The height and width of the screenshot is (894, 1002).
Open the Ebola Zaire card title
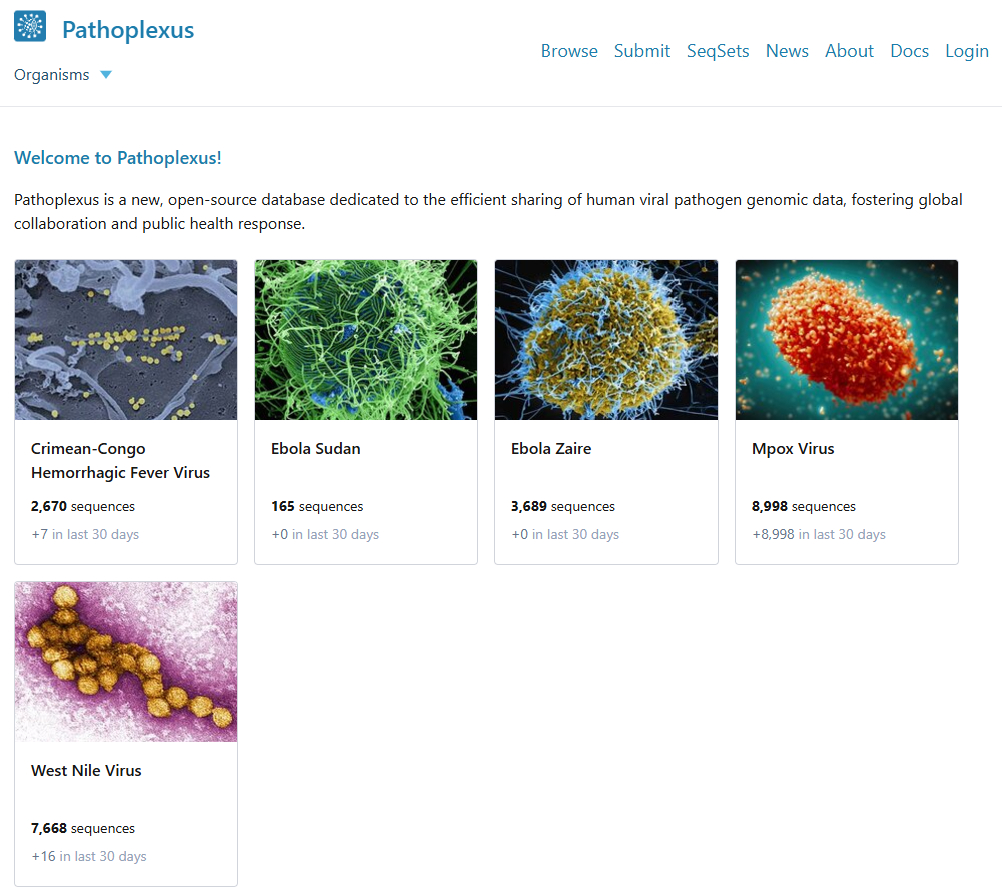pos(551,449)
